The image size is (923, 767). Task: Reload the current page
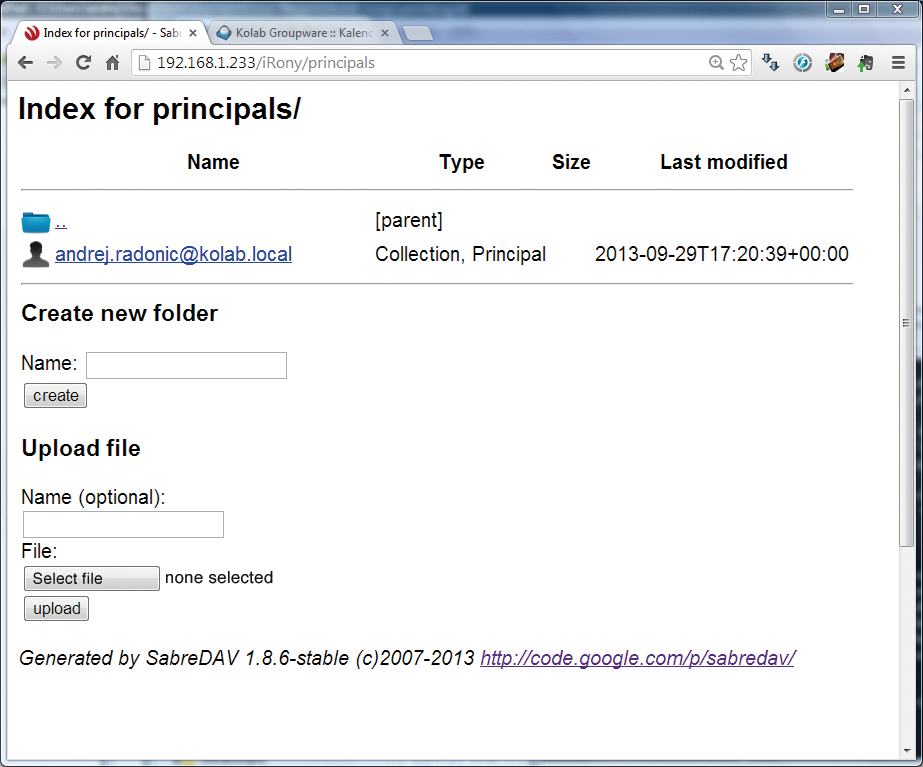click(x=83, y=63)
